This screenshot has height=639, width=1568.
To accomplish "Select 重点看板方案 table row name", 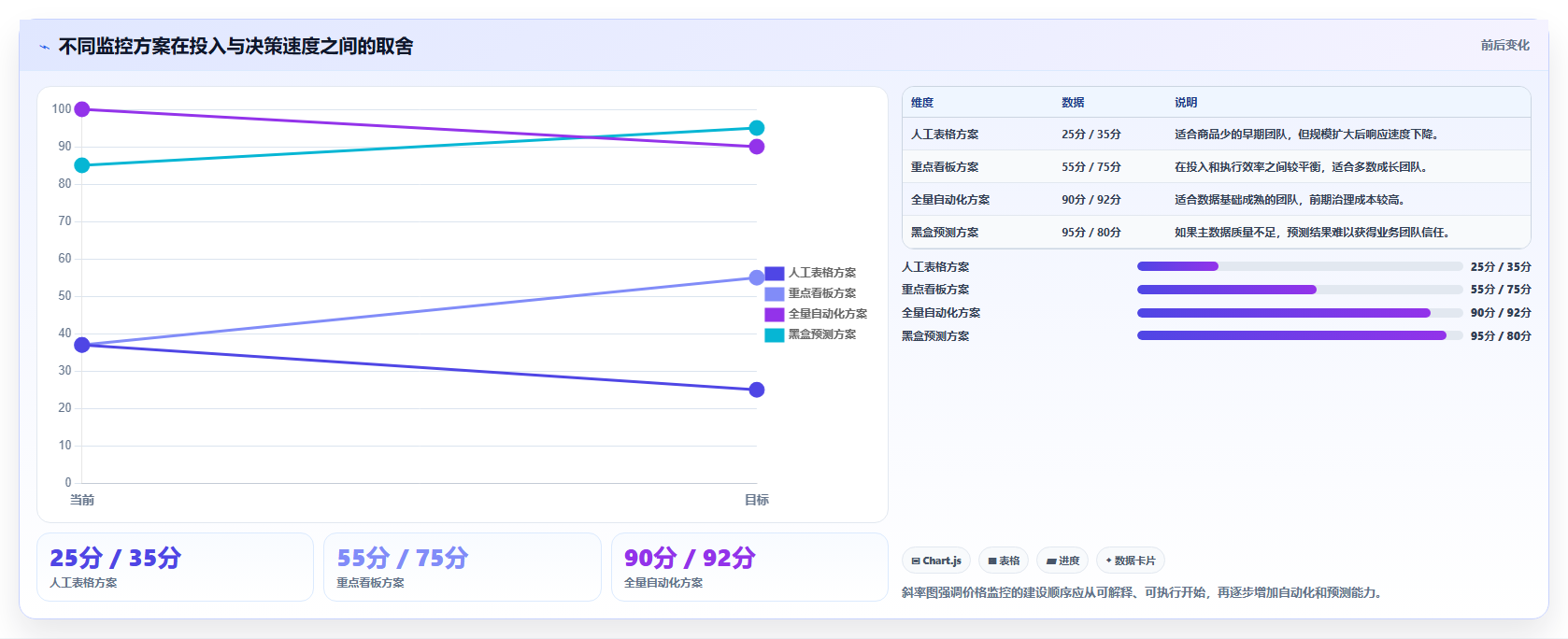I will [945, 167].
